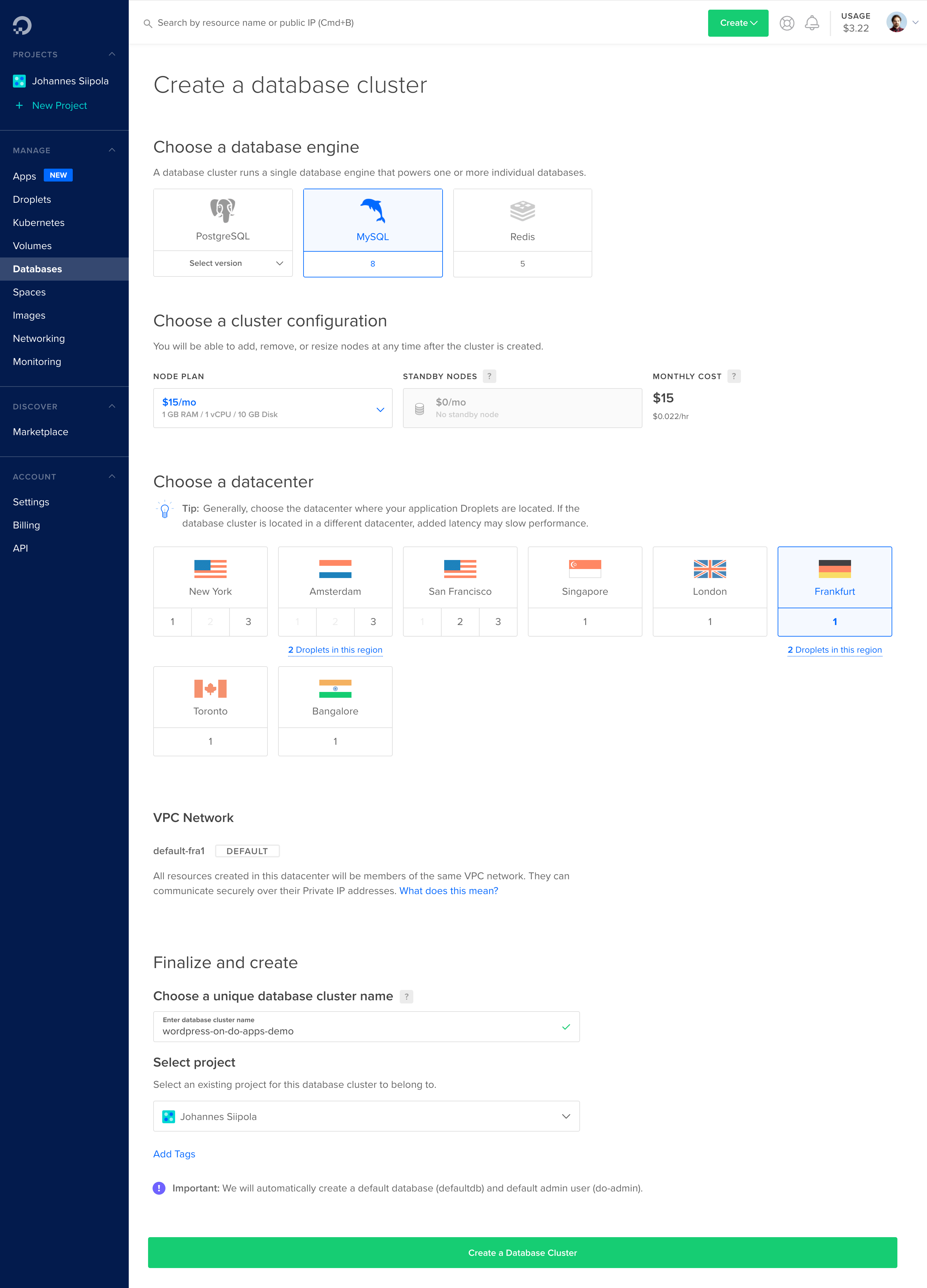Select the Singapore datacenter
Screen dimensions: 927x1288
click(585, 578)
